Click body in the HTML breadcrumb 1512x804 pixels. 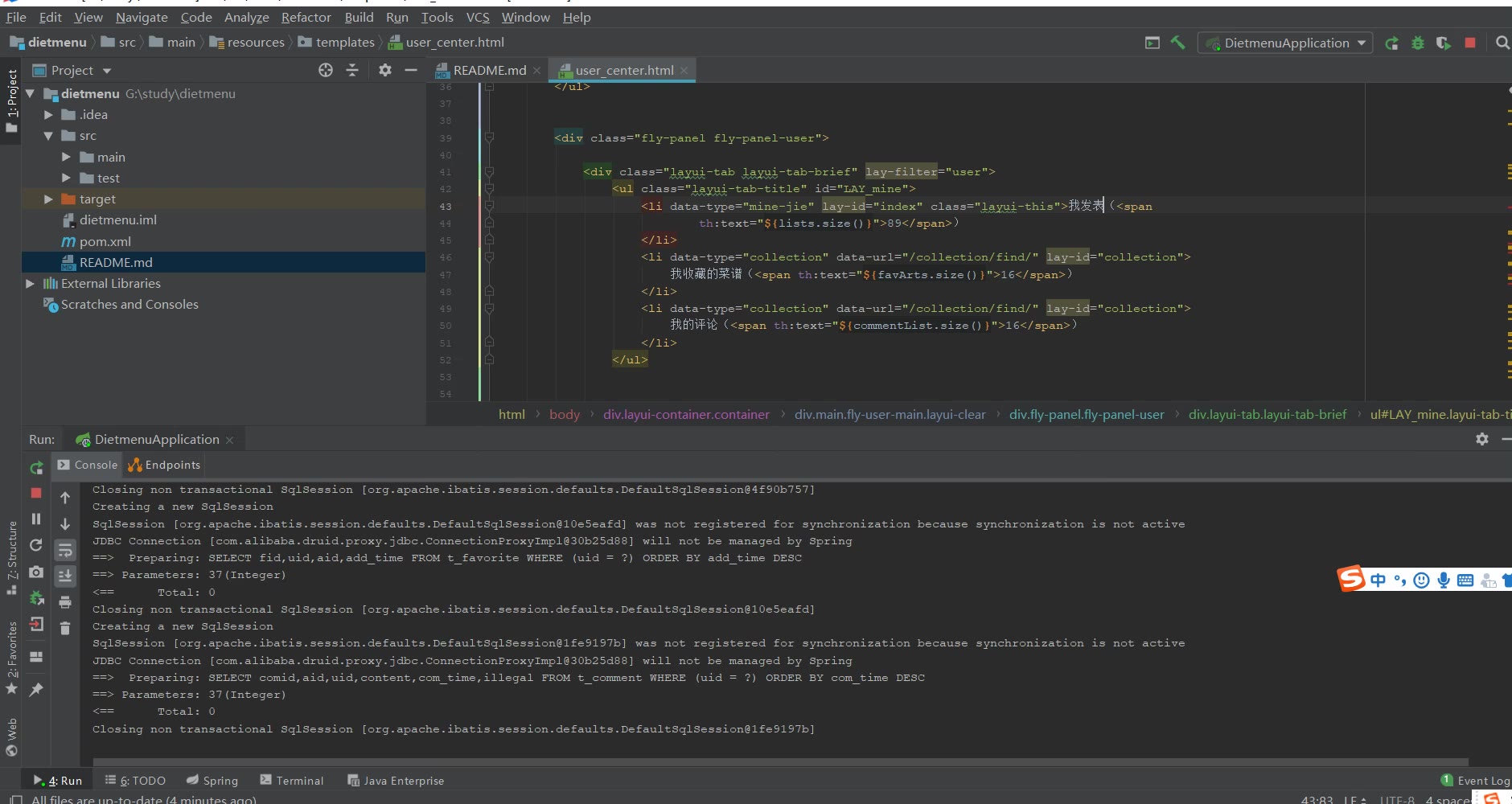[565, 414]
